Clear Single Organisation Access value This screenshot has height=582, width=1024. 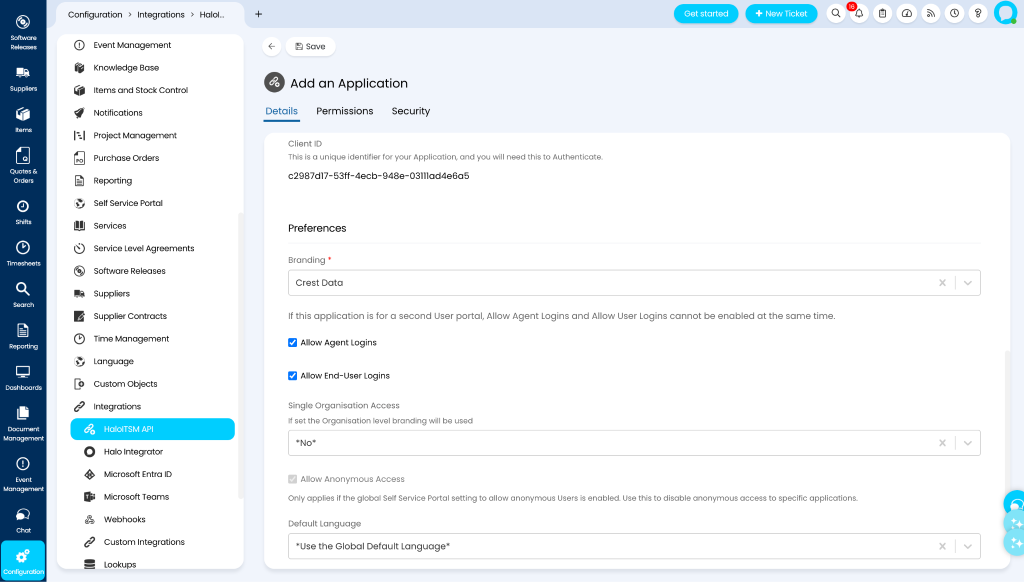(942, 443)
